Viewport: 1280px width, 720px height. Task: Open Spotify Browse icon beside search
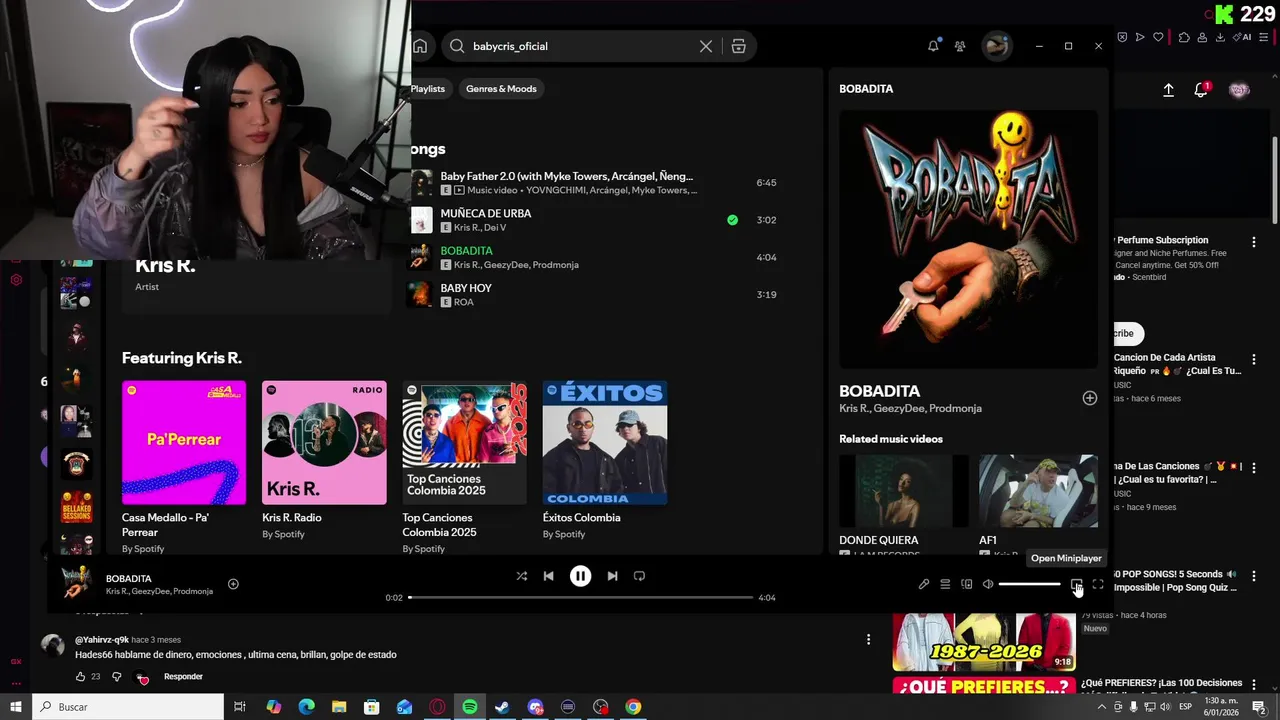[x=739, y=46]
